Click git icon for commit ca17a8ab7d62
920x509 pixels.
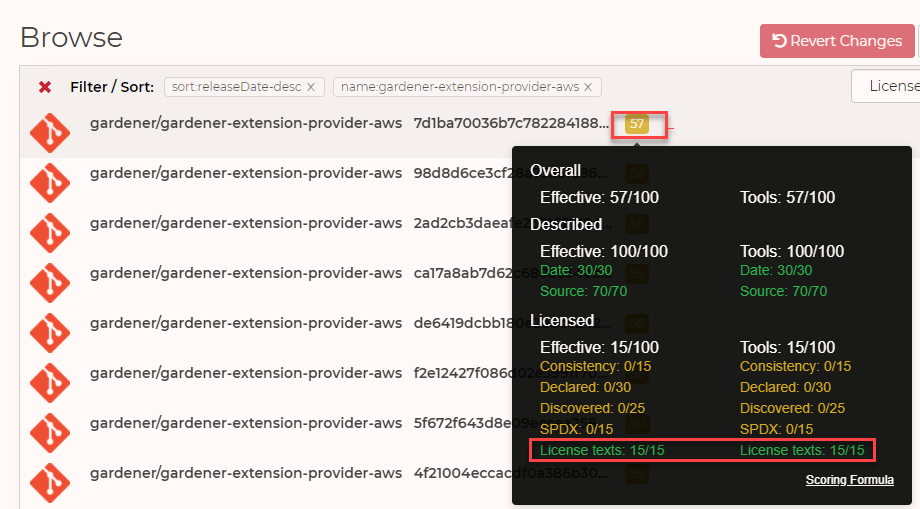50,282
